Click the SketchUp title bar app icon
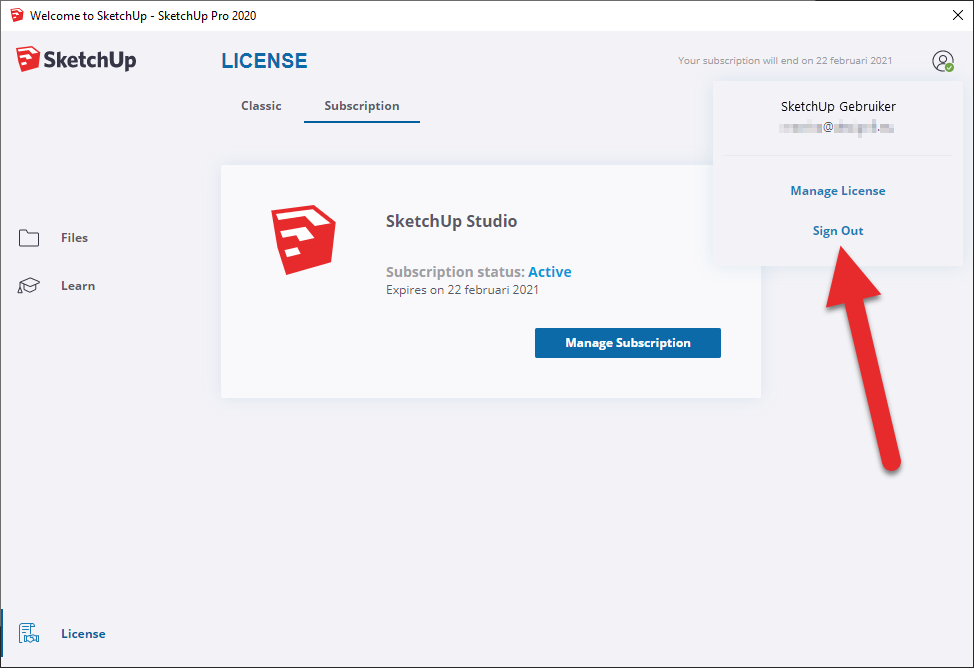 point(17,15)
